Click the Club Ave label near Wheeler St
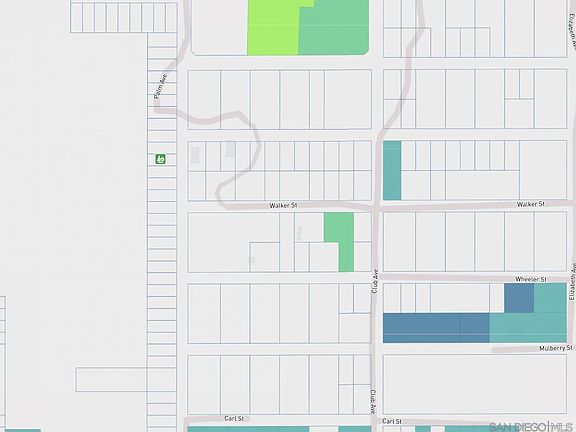The width and height of the screenshot is (576, 432). point(375,281)
